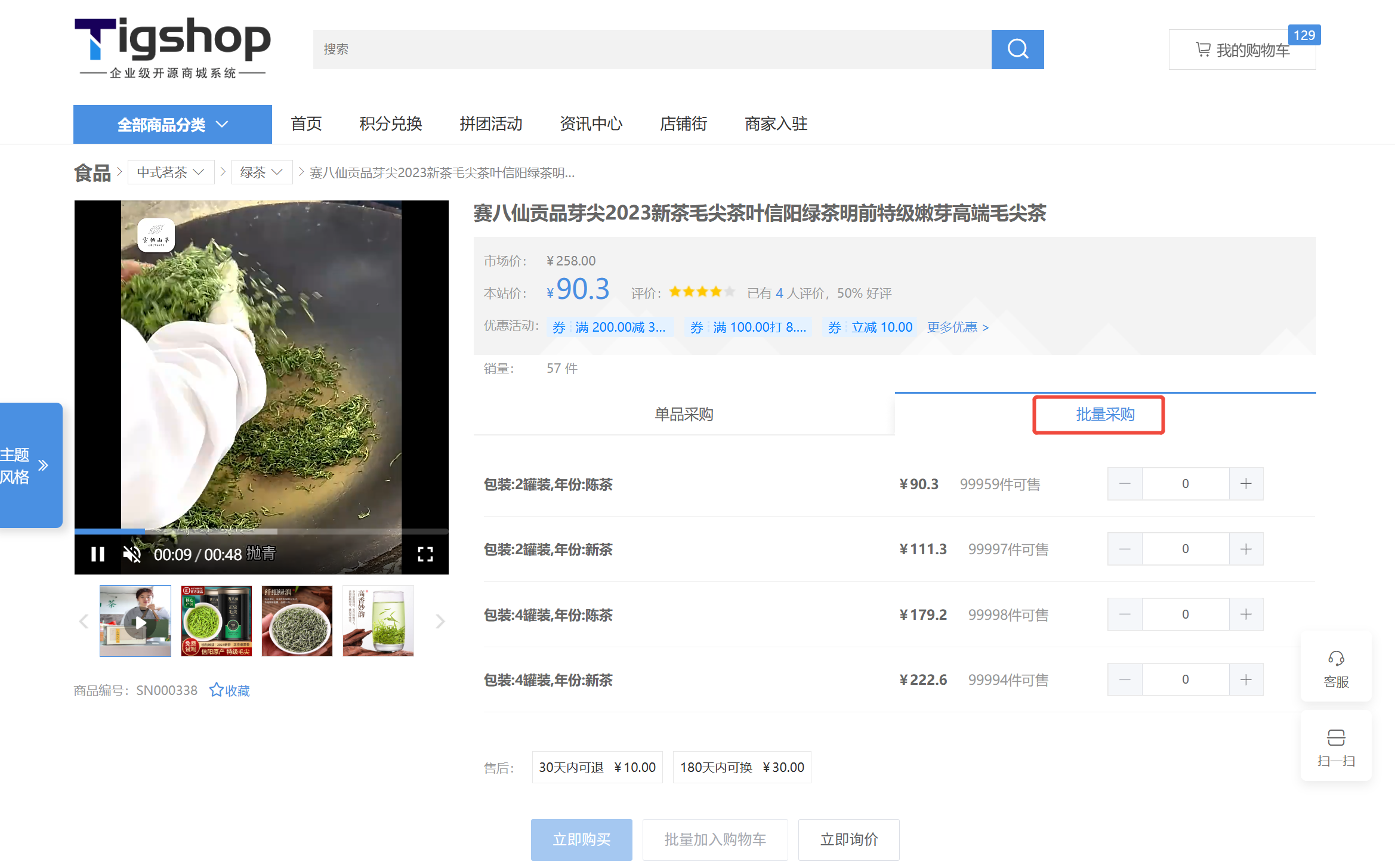Open all product categories dropdown
Screen dimensions: 1395x868
tap(172, 125)
